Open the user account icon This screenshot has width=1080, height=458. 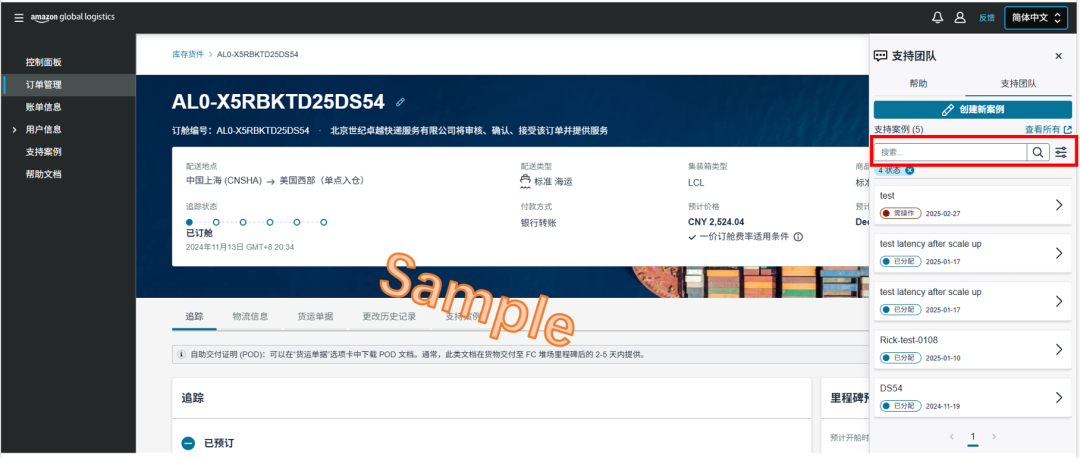(x=959, y=18)
